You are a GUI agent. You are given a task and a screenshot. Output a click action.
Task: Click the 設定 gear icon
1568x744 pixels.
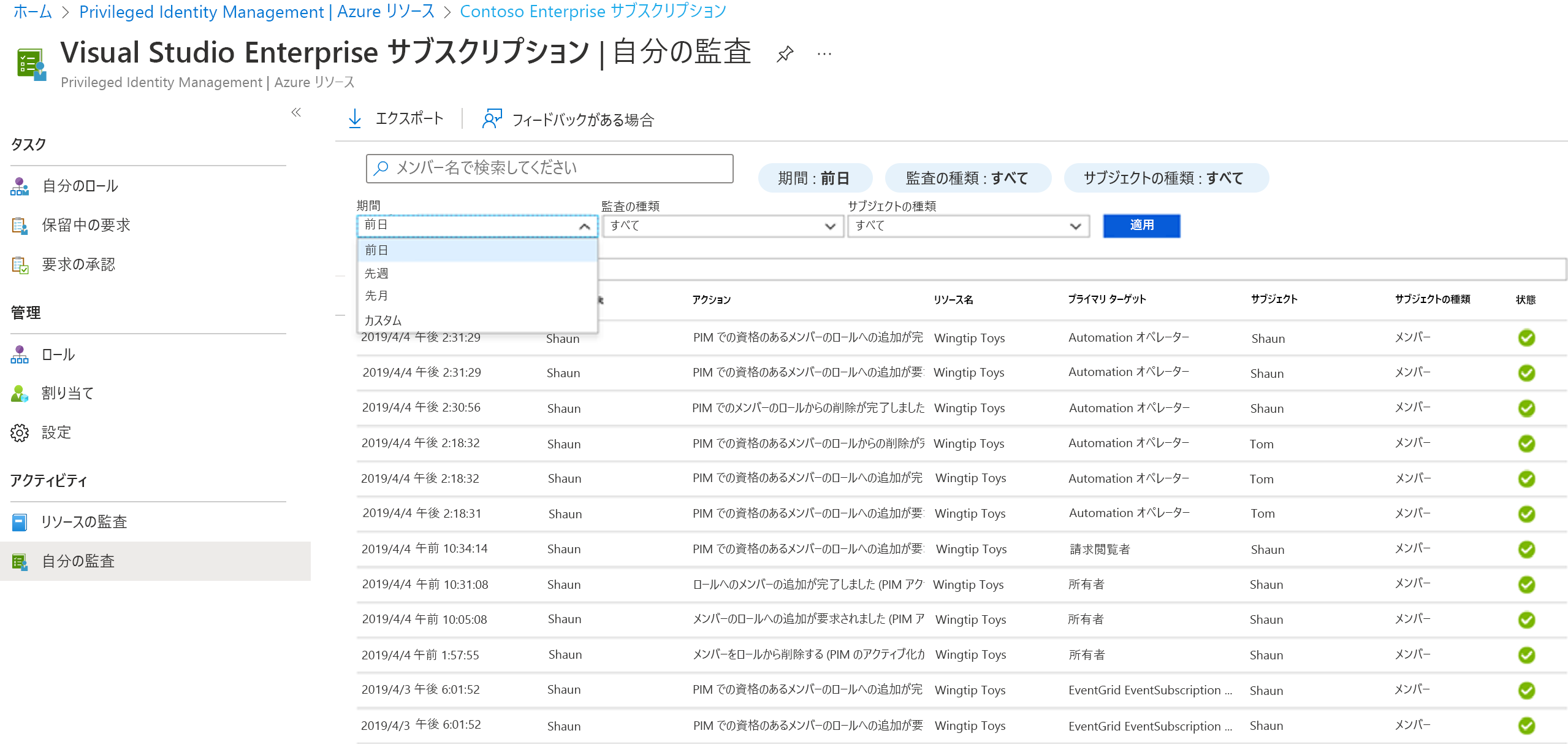(20, 432)
